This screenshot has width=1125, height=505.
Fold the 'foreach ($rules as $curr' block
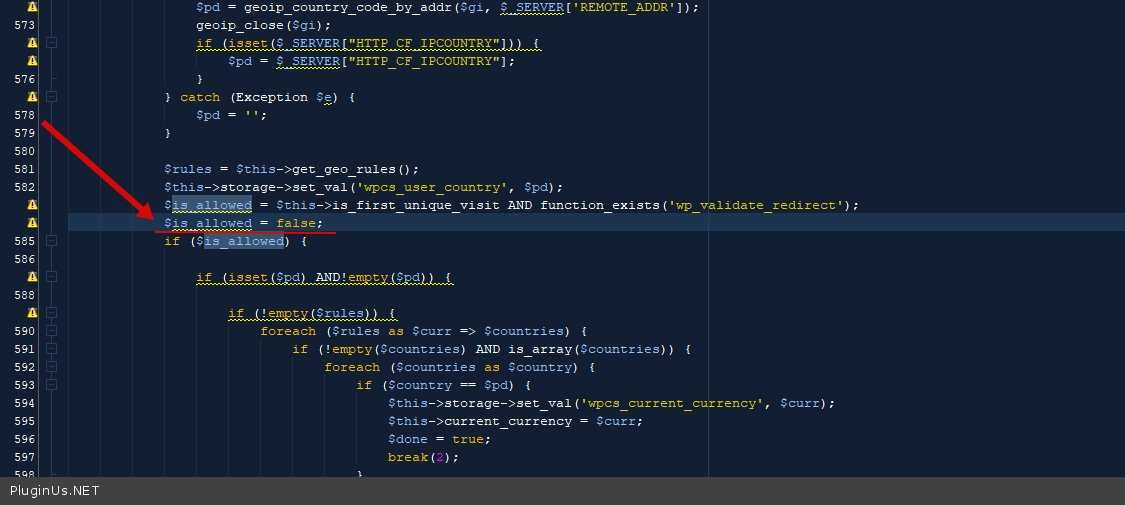point(52,331)
